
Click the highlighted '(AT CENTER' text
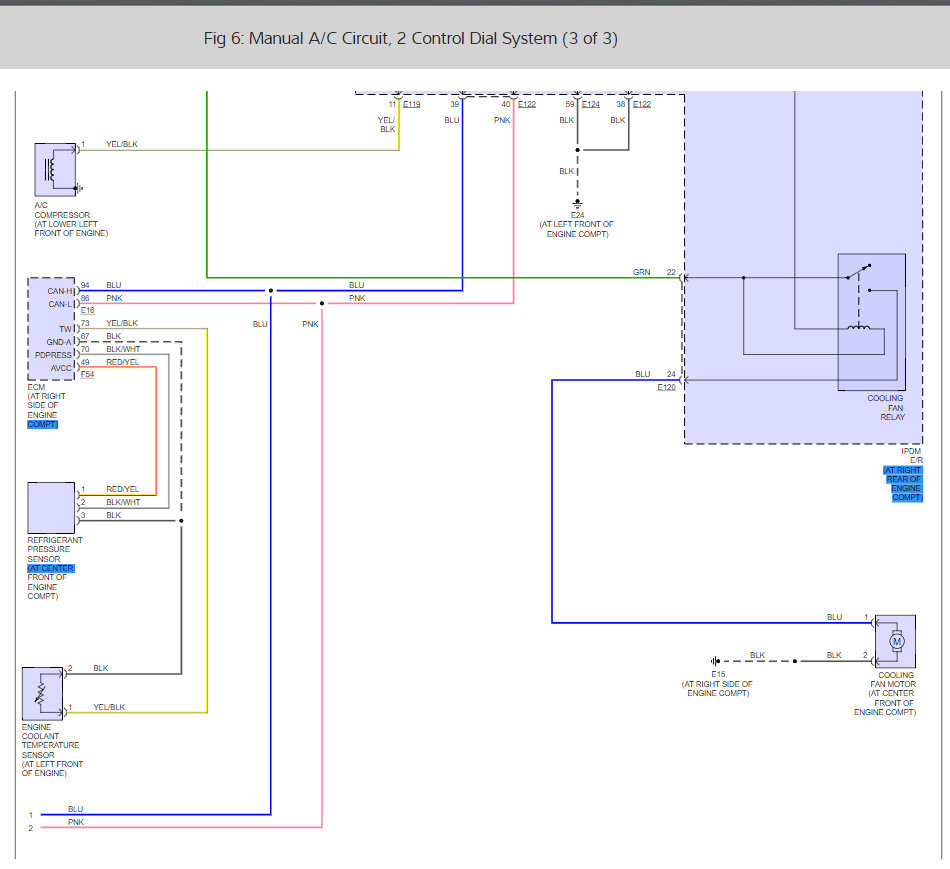click(x=51, y=568)
